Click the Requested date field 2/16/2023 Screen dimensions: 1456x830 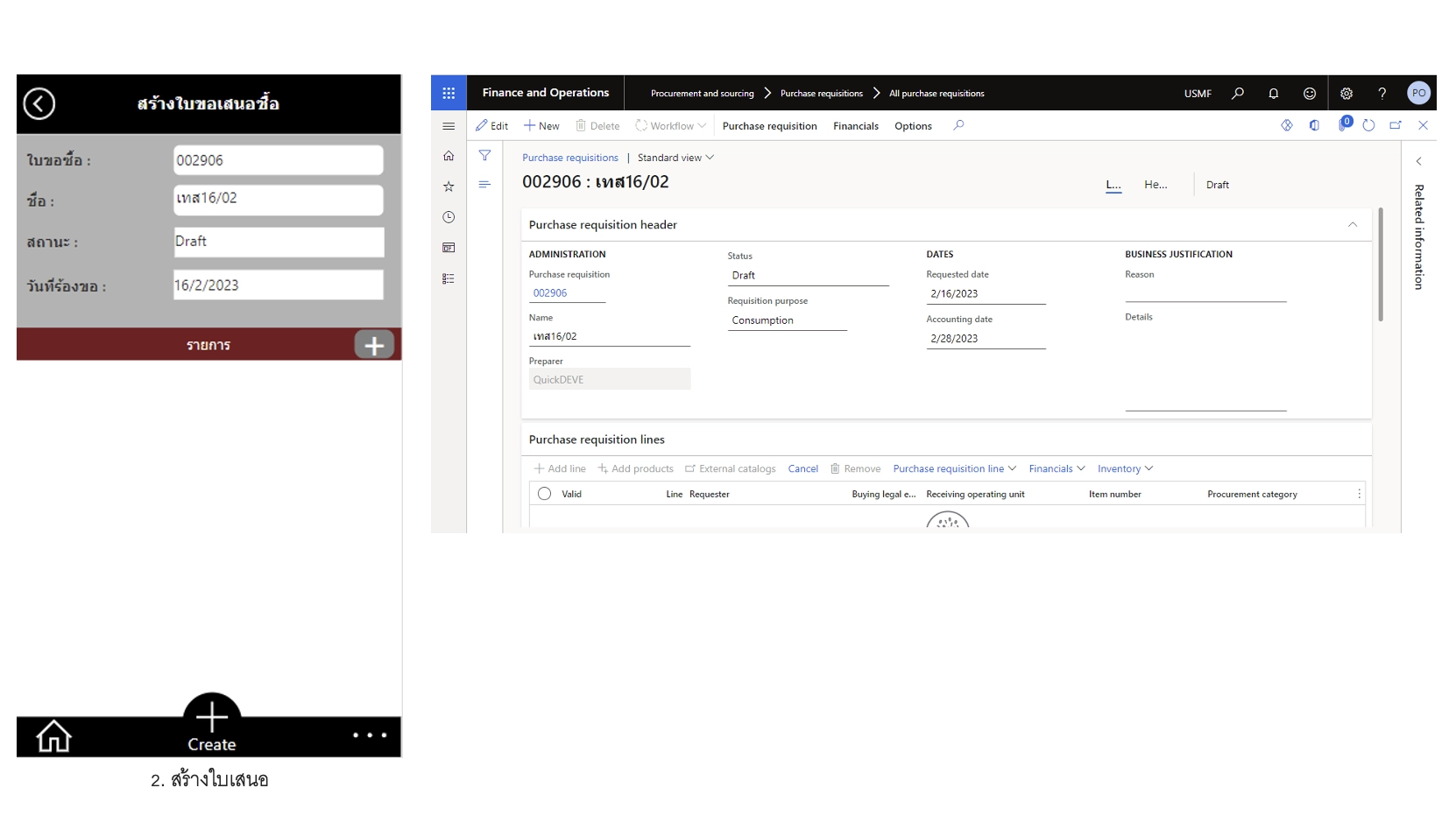click(986, 294)
